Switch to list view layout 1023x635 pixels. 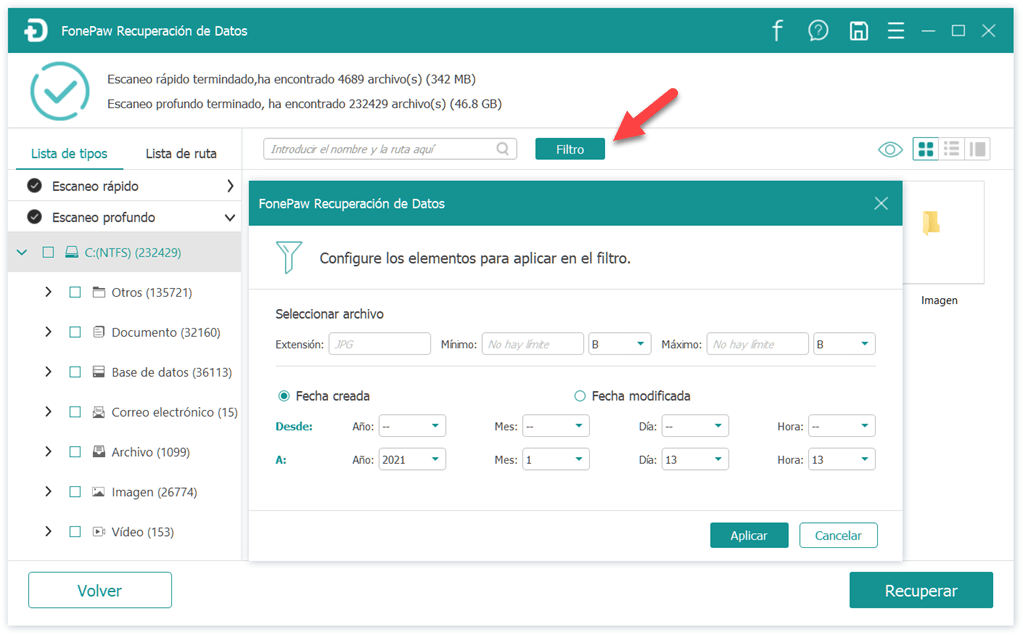952,149
